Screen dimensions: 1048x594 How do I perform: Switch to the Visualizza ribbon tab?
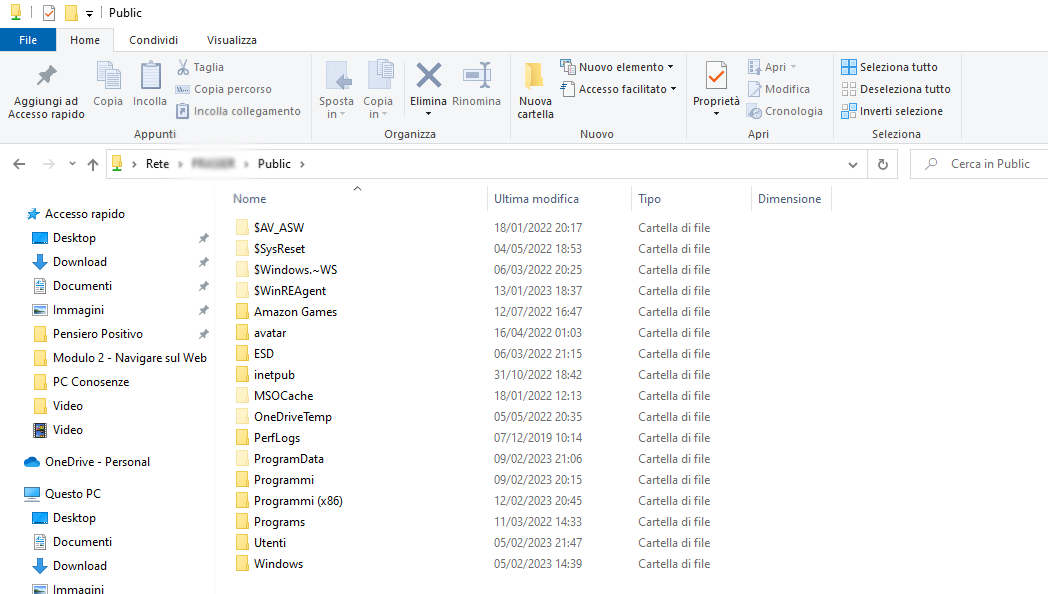(x=231, y=39)
